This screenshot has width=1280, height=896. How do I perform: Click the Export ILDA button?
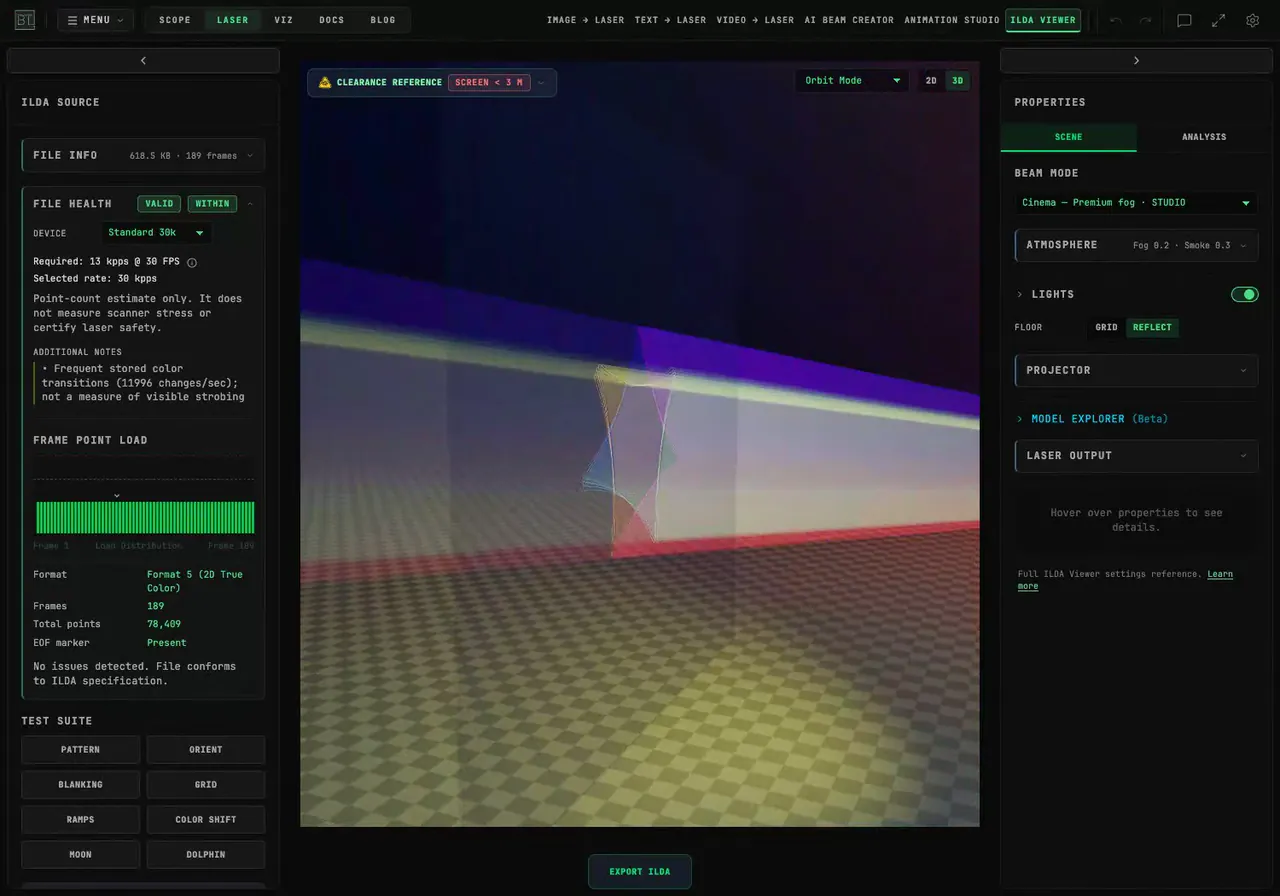[x=640, y=872]
